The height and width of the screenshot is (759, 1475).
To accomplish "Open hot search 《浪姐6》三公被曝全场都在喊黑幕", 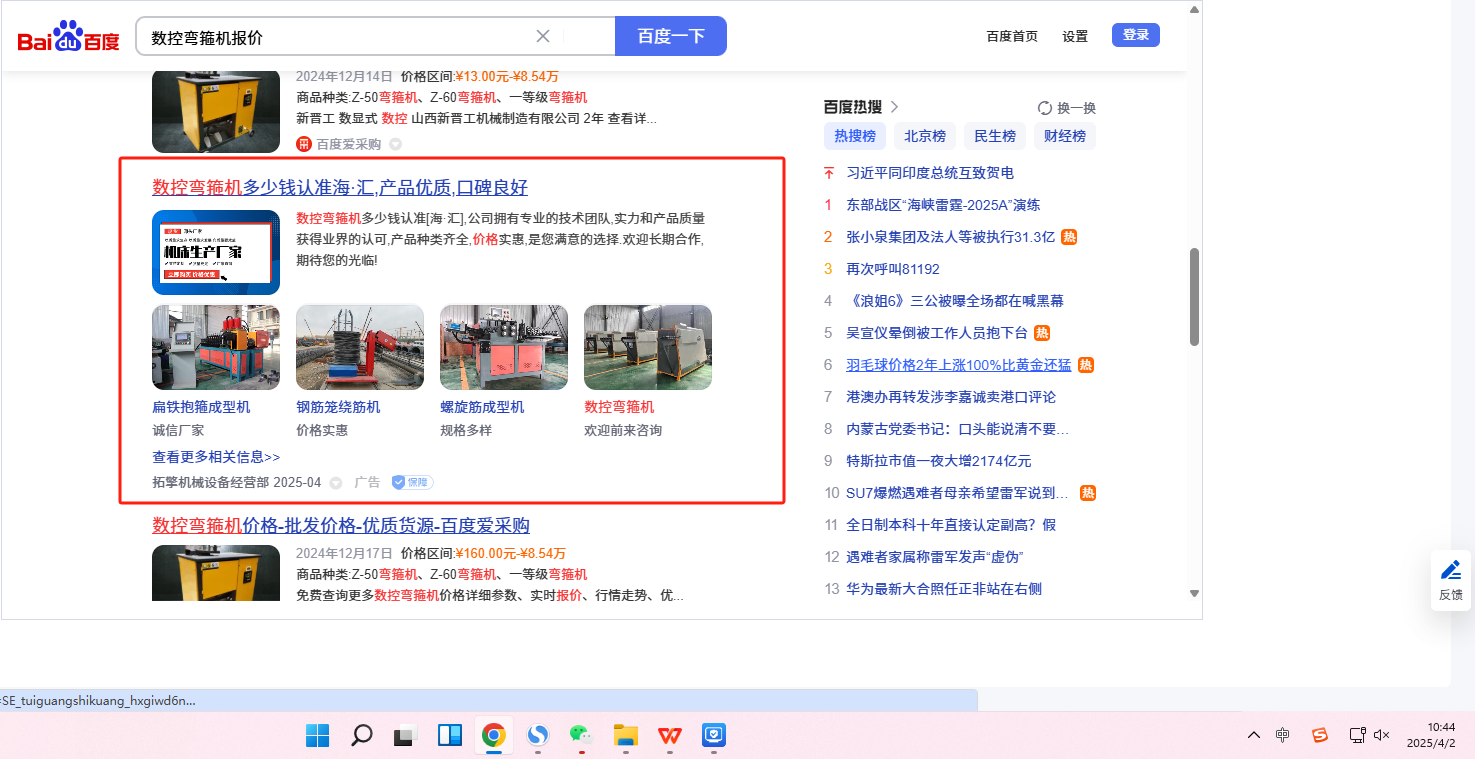I will coord(955,301).
